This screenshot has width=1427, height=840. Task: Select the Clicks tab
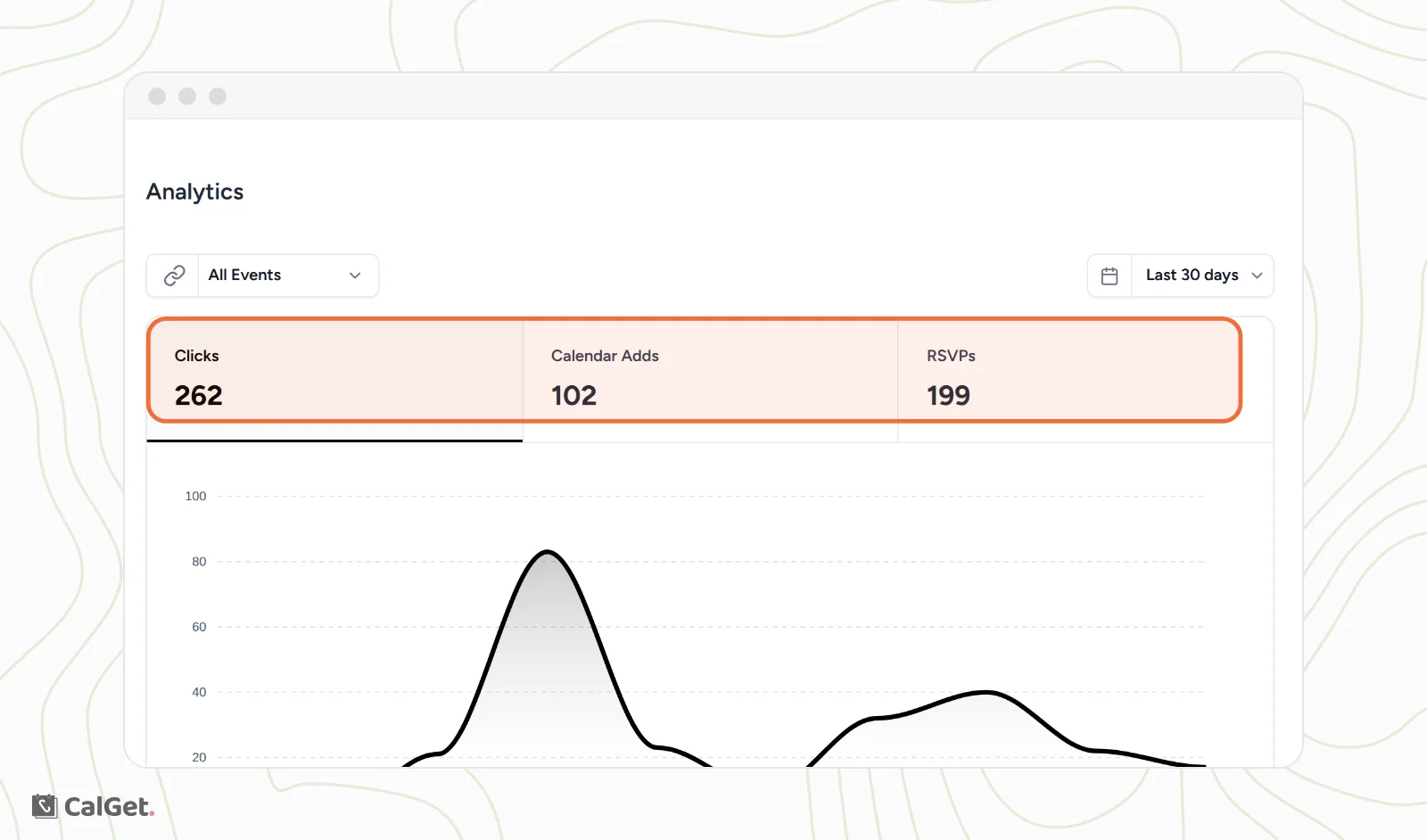(334, 380)
